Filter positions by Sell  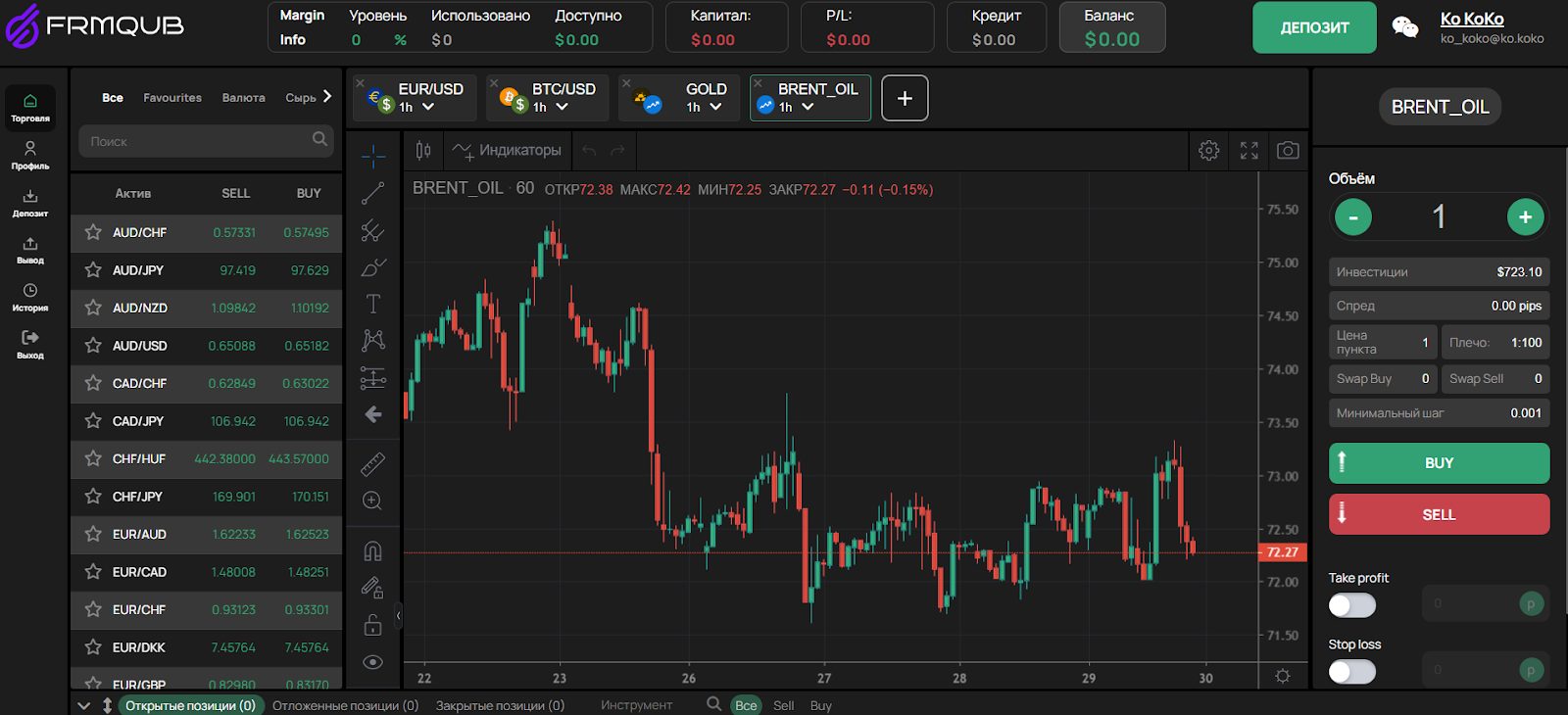(783, 705)
